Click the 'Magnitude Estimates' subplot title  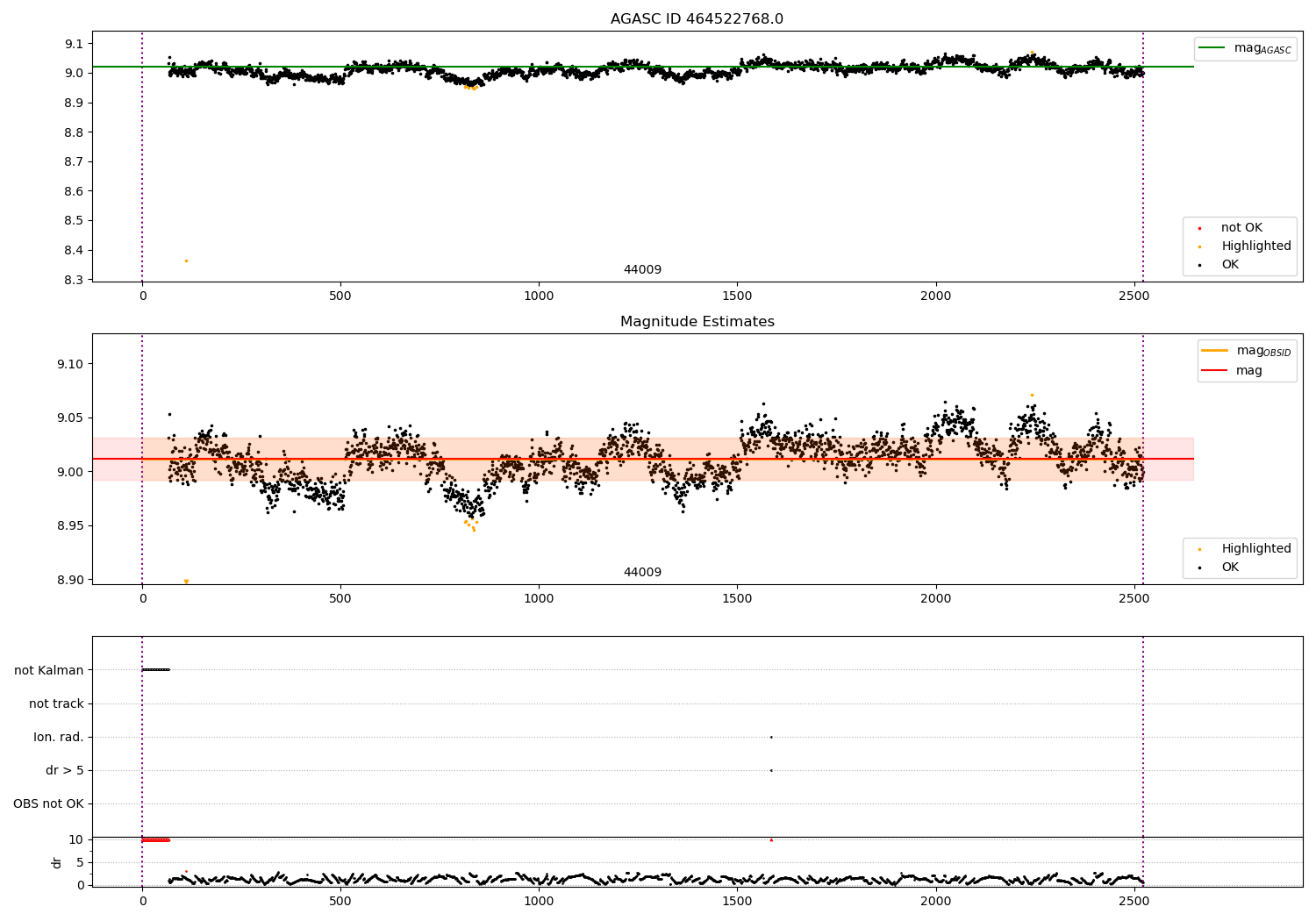point(697,322)
